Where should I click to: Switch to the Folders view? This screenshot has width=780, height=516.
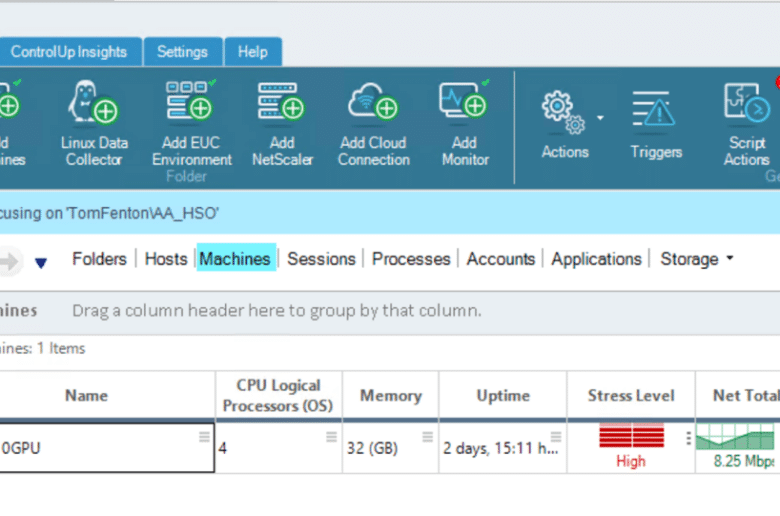tap(99, 259)
